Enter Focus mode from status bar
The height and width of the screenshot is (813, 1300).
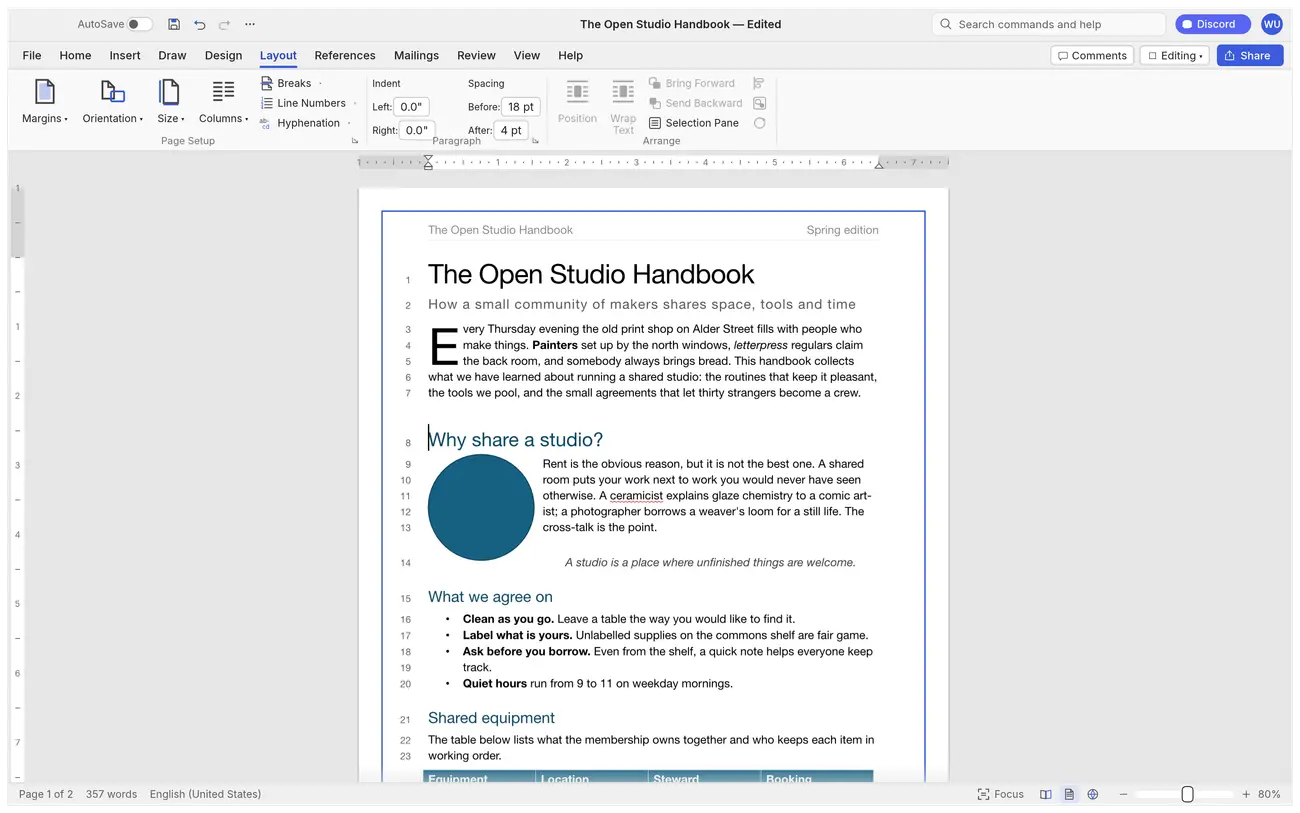[x=1001, y=794]
